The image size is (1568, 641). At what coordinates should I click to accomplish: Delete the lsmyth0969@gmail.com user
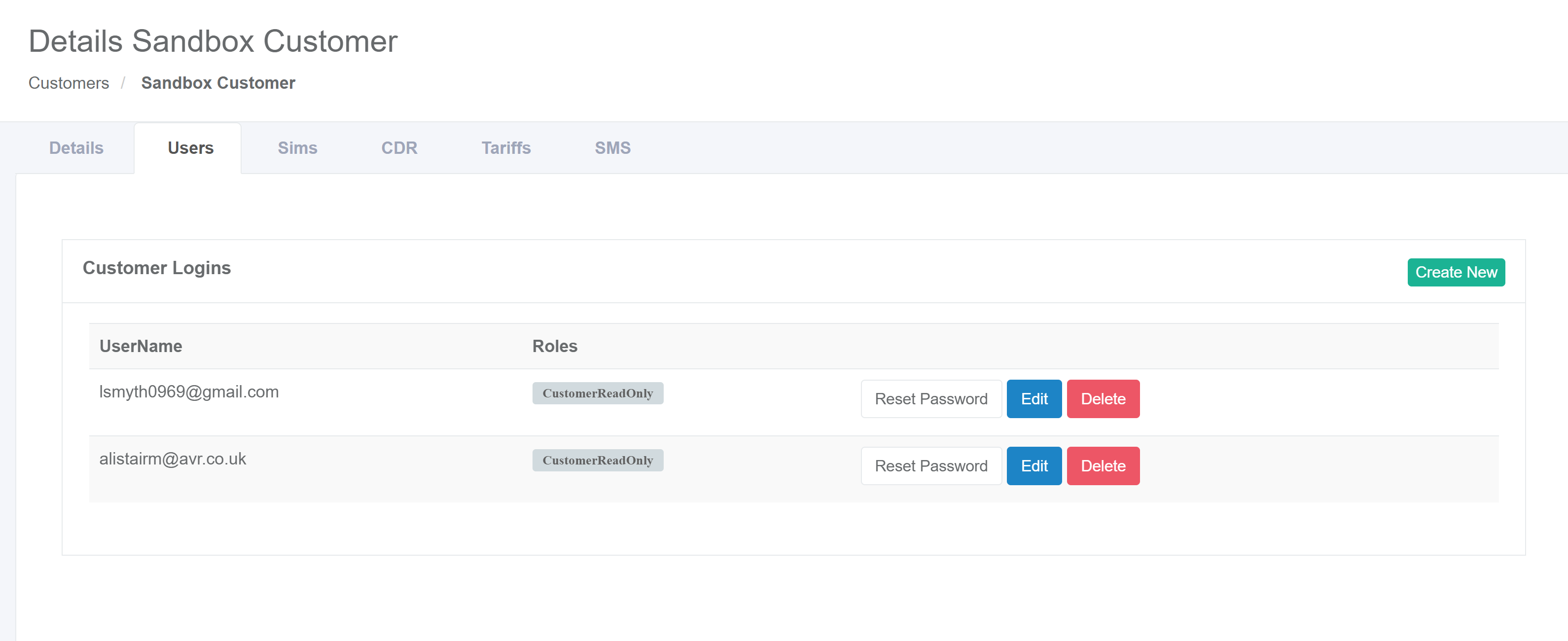coord(1103,399)
